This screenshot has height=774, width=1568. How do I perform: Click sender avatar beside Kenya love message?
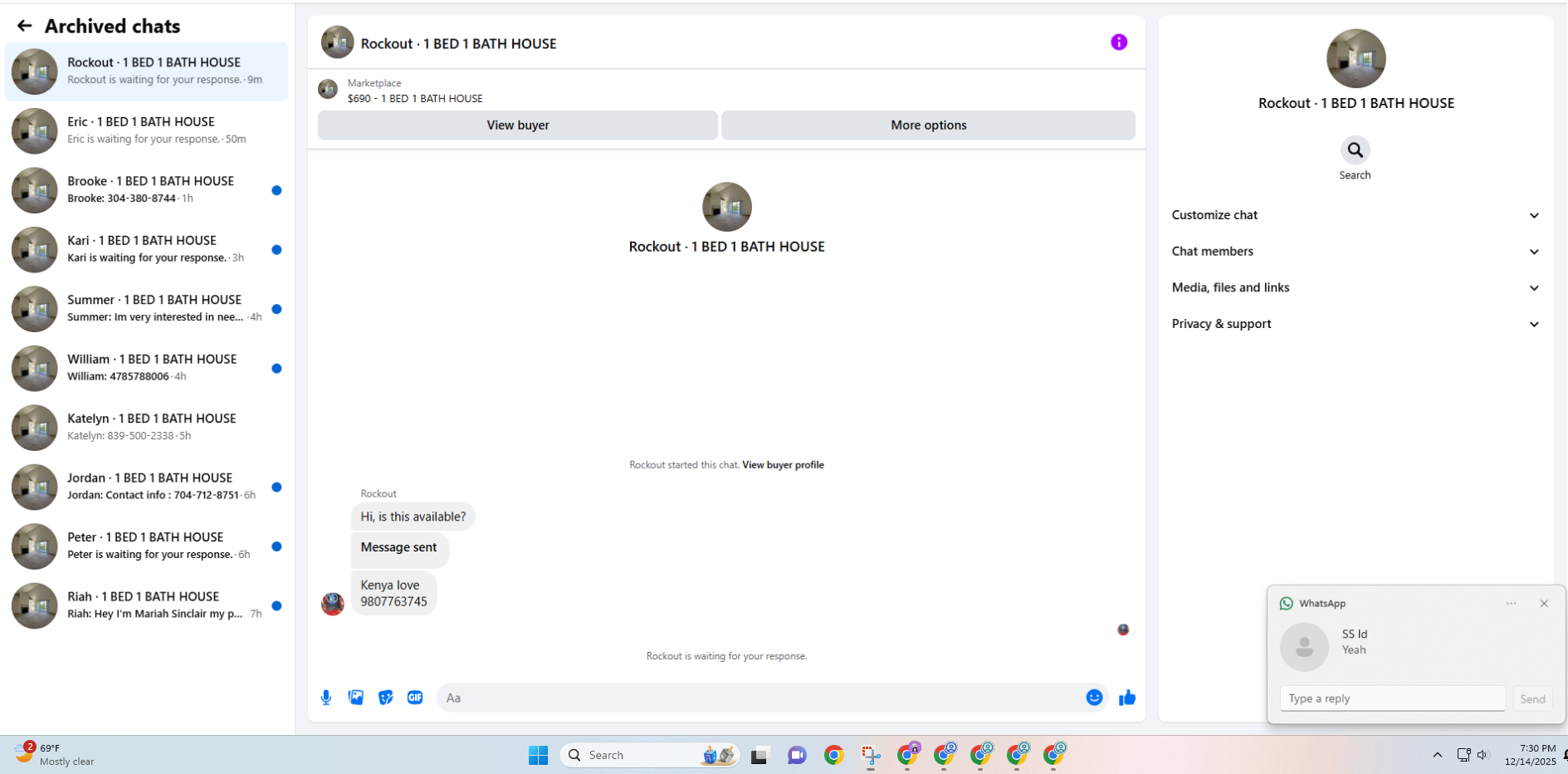333,604
